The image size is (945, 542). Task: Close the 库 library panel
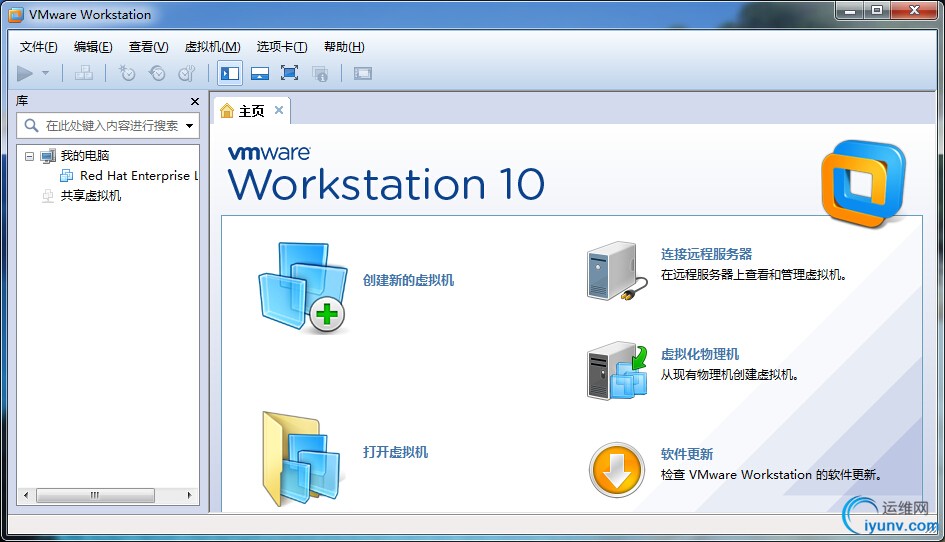click(x=195, y=101)
